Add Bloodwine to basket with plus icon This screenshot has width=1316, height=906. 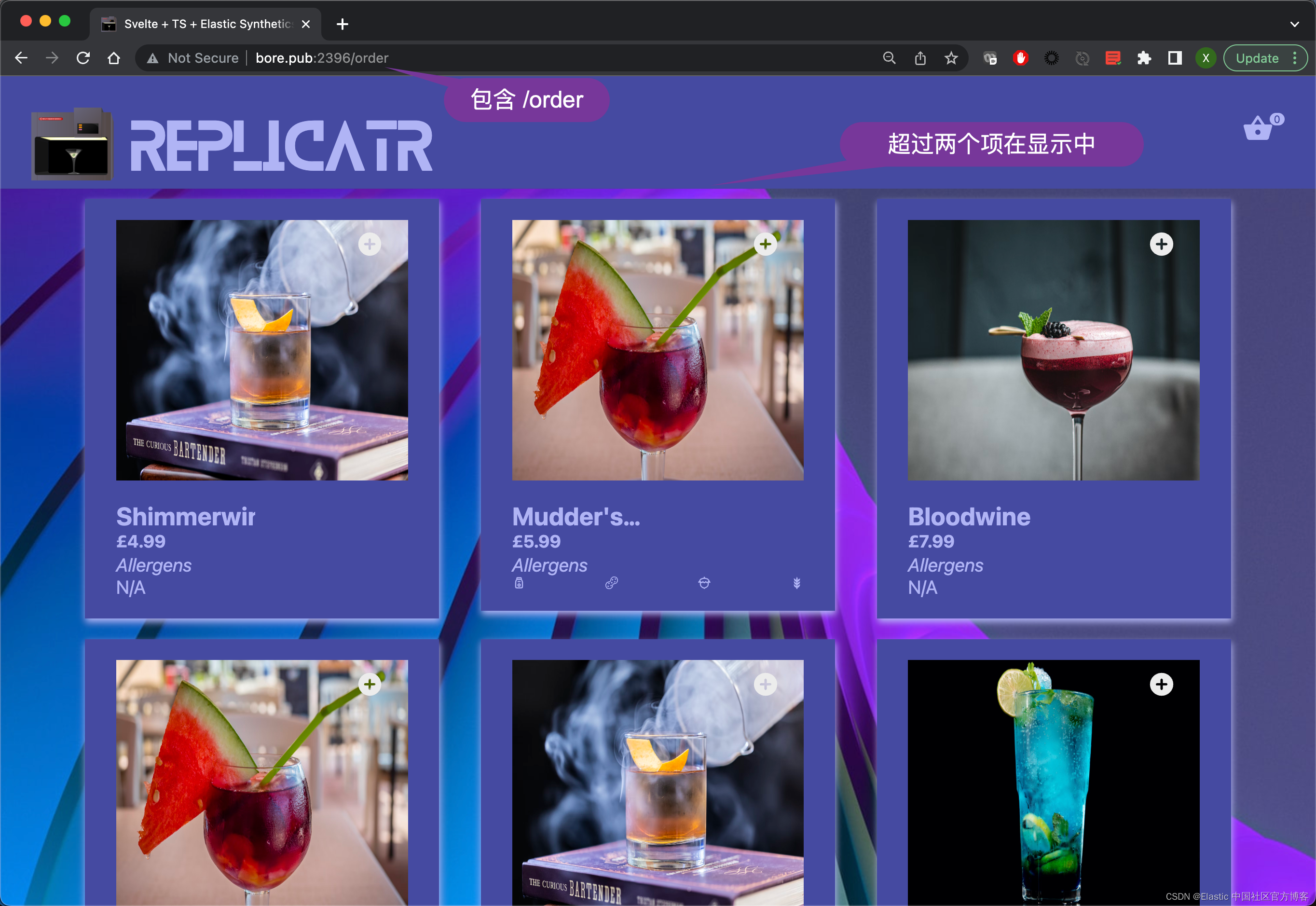tap(1161, 245)
